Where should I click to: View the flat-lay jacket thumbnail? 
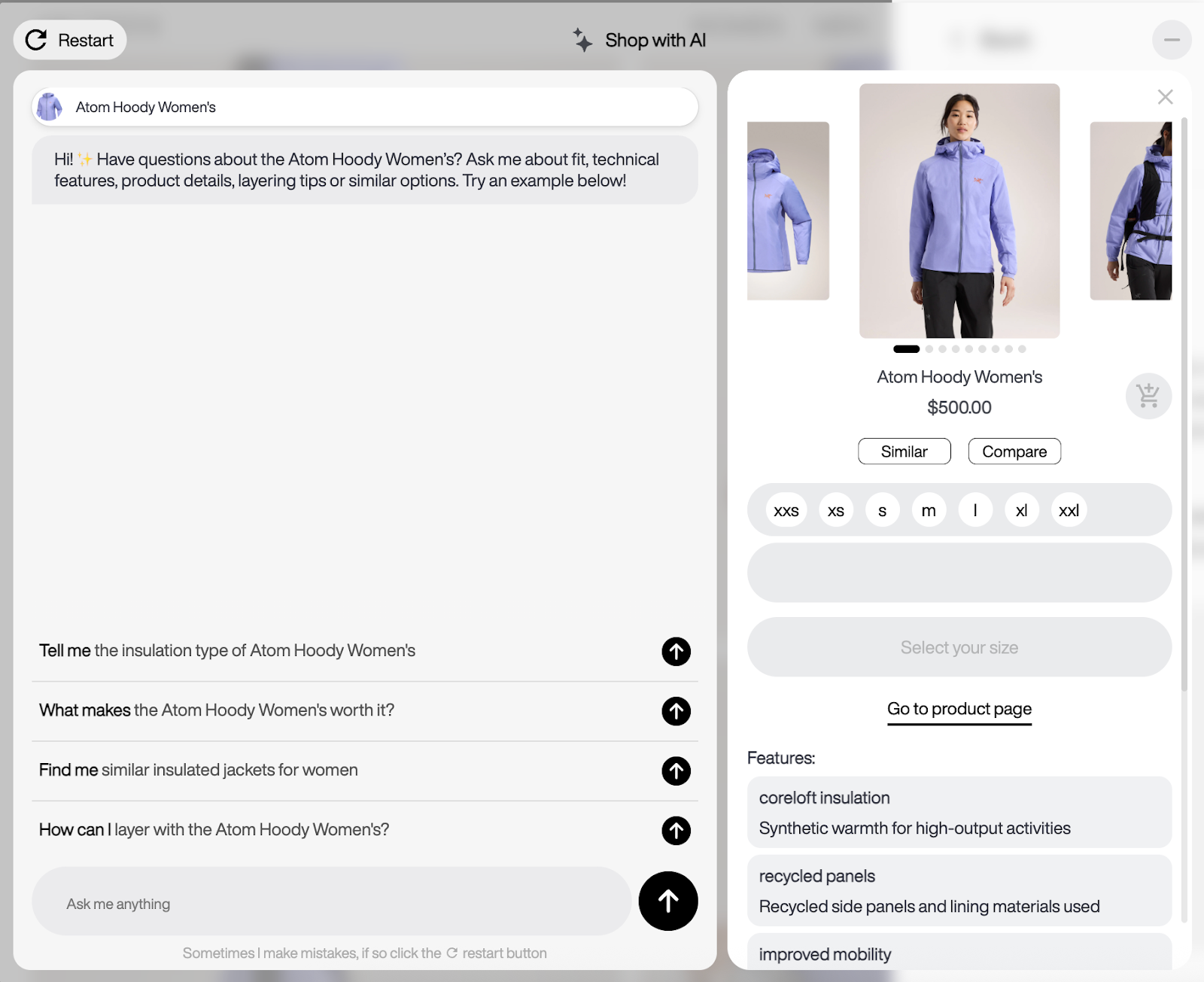788,211
